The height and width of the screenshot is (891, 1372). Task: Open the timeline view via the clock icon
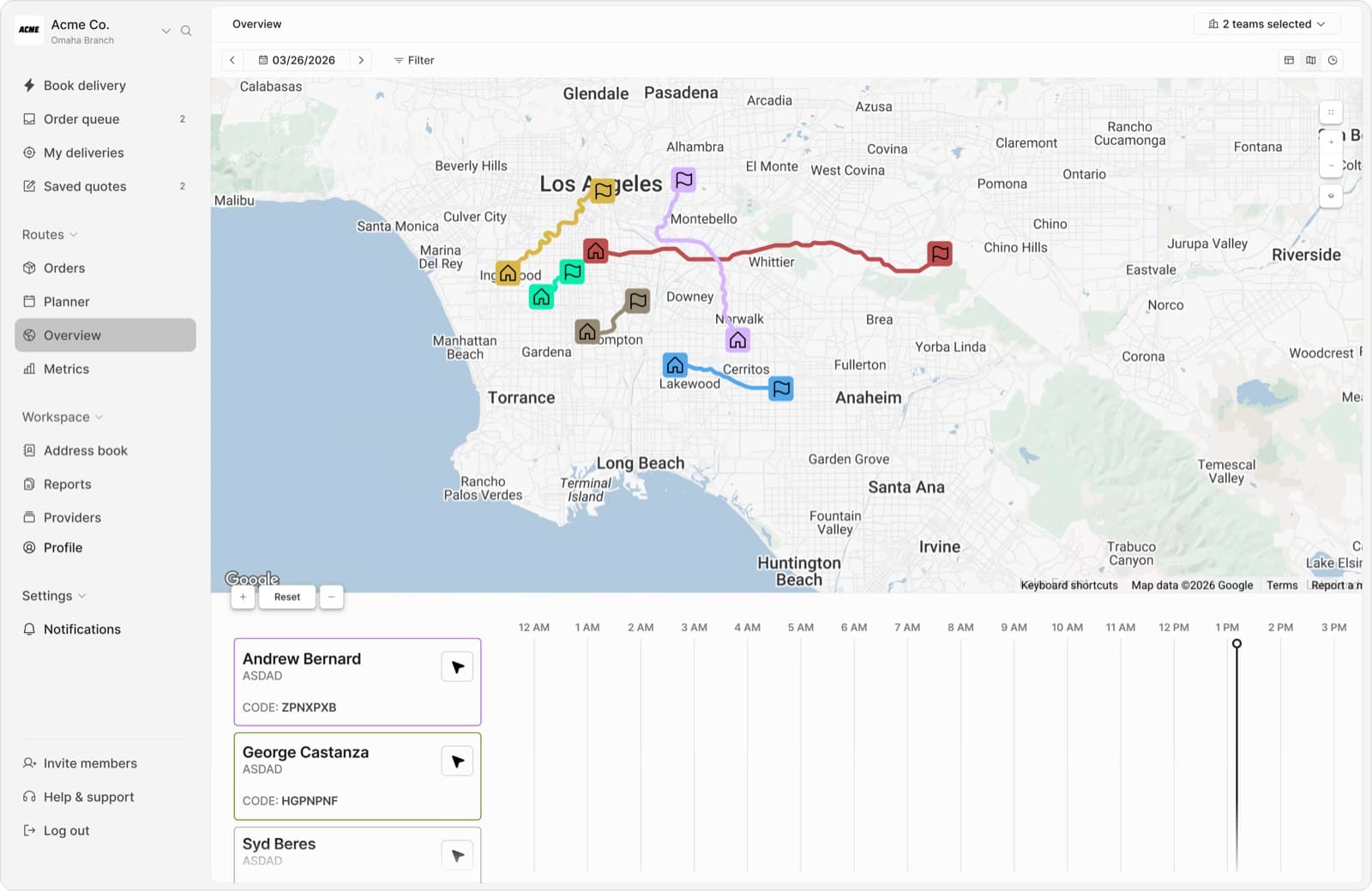click(x=1333, y=60)
